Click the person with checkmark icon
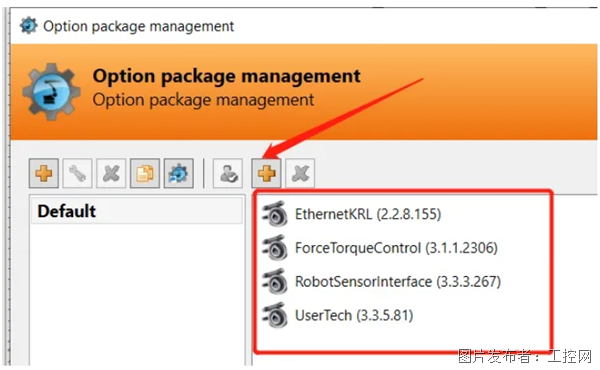This screenshot has height=370, width=600. (x=228, y=173)
